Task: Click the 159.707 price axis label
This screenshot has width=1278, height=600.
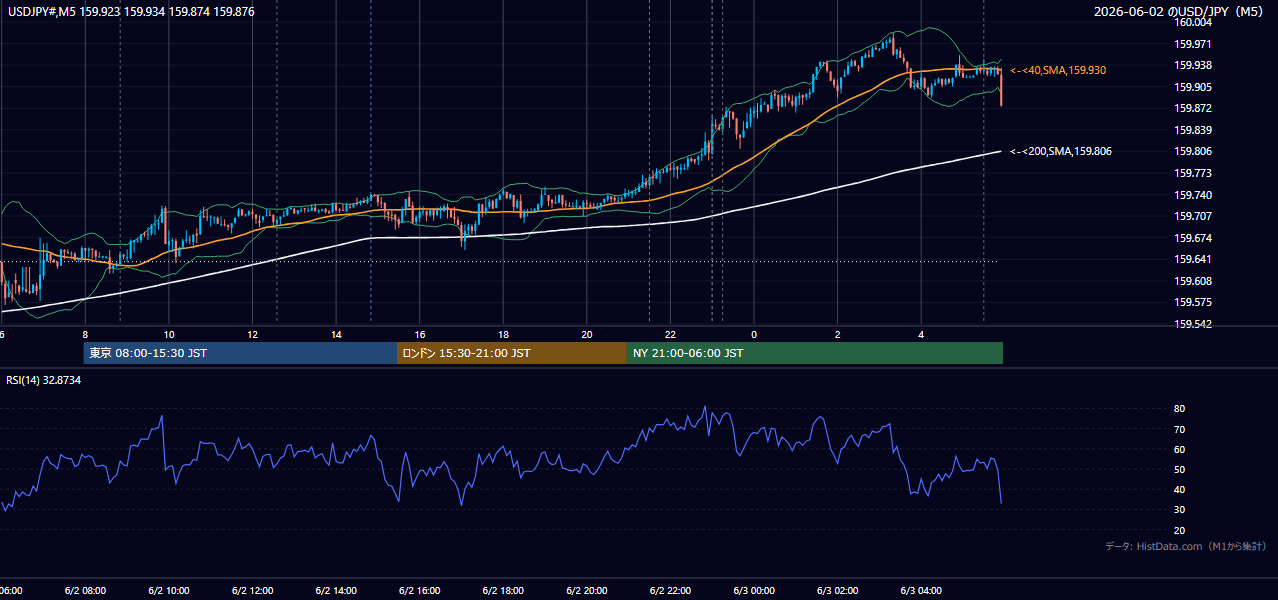Action: click(1192, 216)
